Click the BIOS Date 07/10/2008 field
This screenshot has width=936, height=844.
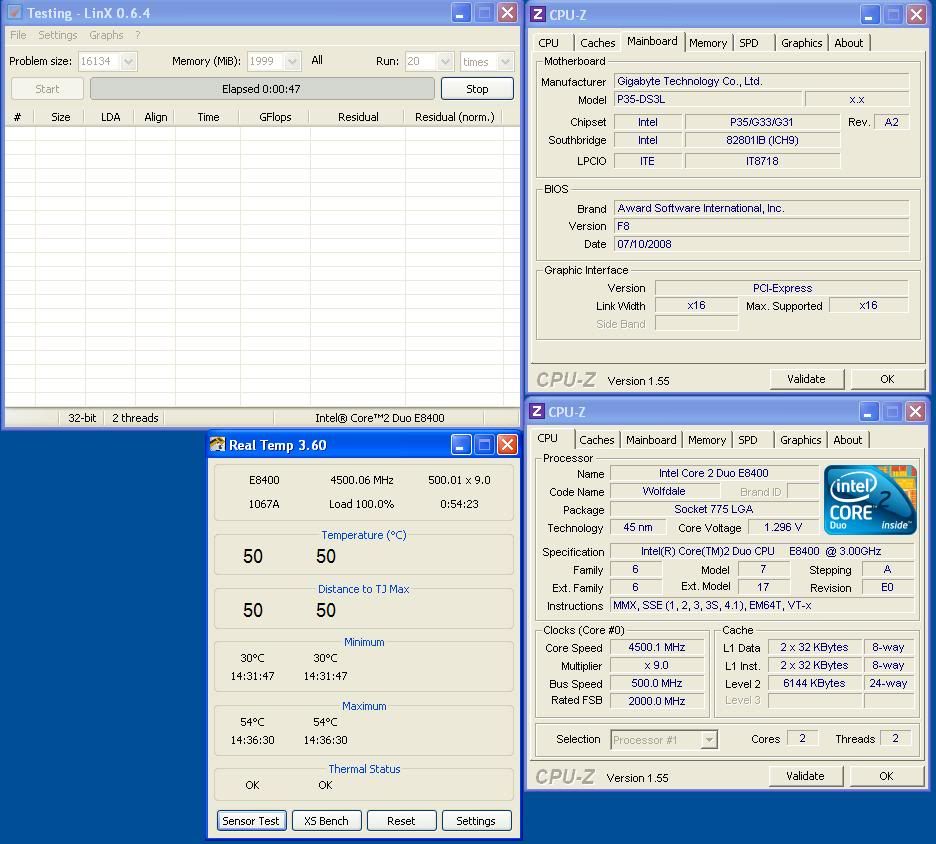pyautogui.click(x=761, y=244)
